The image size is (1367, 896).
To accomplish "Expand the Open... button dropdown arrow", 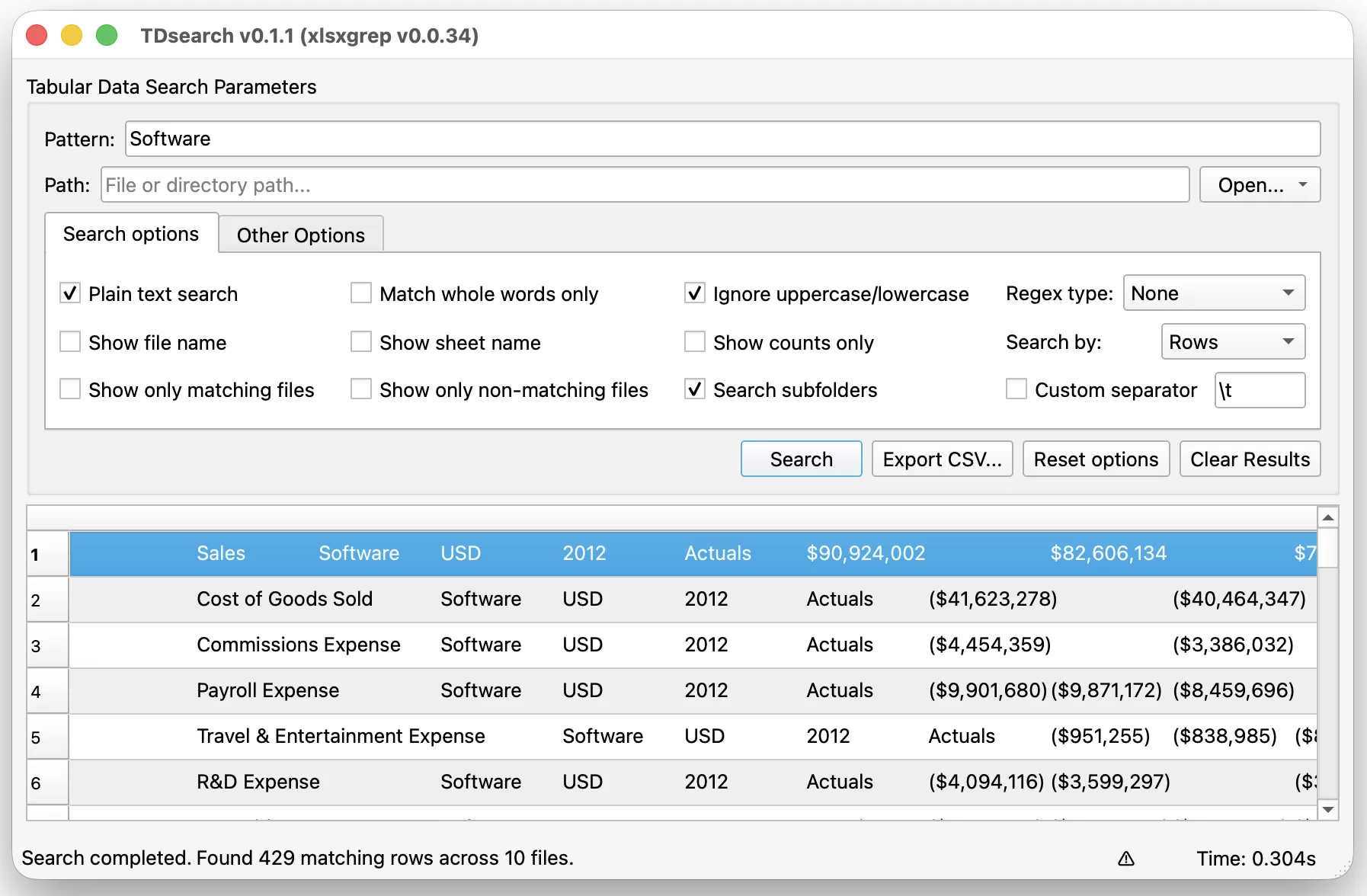I will pyautogui.click(x=1303, y=184).
